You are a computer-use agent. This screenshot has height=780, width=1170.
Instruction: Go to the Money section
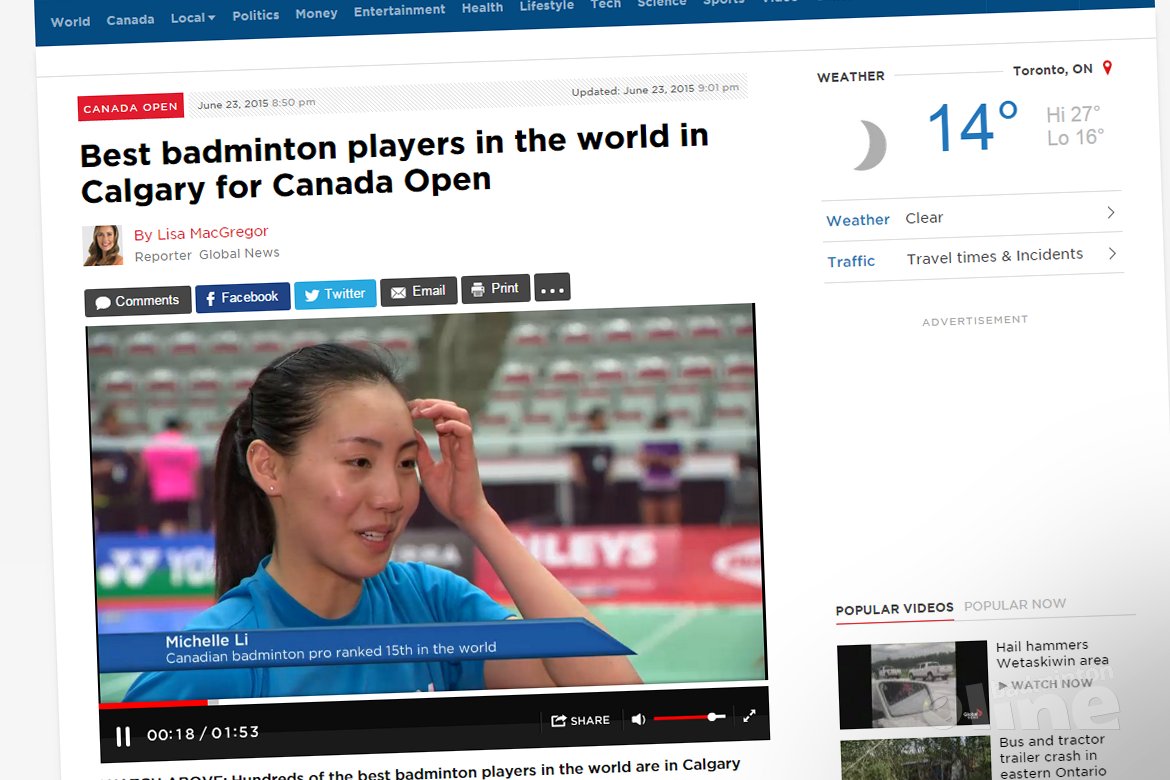(x=316, y=13)
